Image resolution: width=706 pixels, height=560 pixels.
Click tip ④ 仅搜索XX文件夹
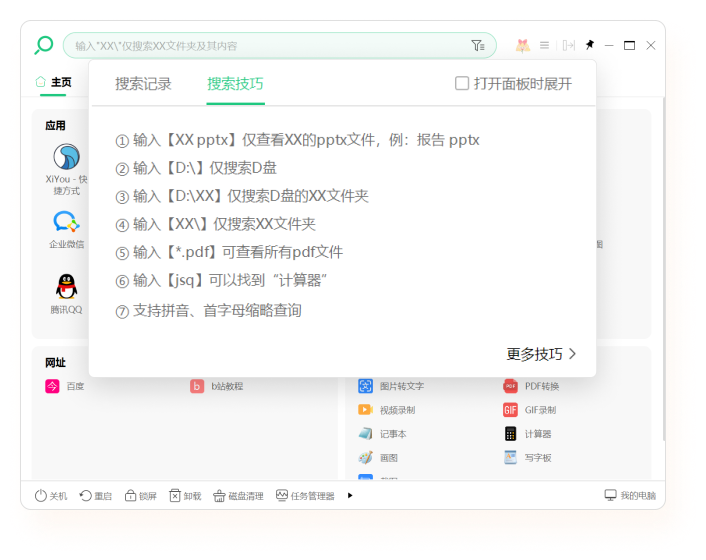[x=215, y=224]
